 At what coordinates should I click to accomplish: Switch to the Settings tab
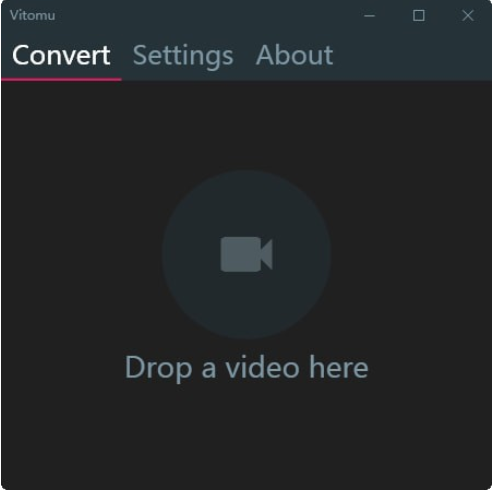(x=183, y=56)
